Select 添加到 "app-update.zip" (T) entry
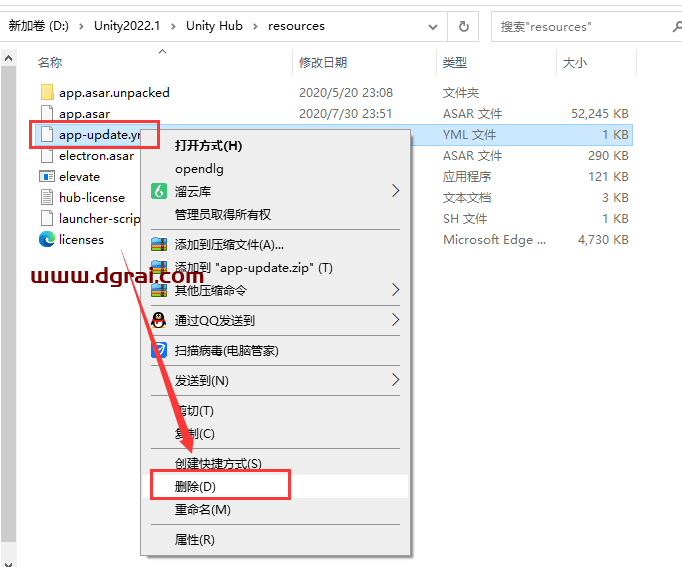682x567 pixels. pyautogui.click(x=254, y=267)
